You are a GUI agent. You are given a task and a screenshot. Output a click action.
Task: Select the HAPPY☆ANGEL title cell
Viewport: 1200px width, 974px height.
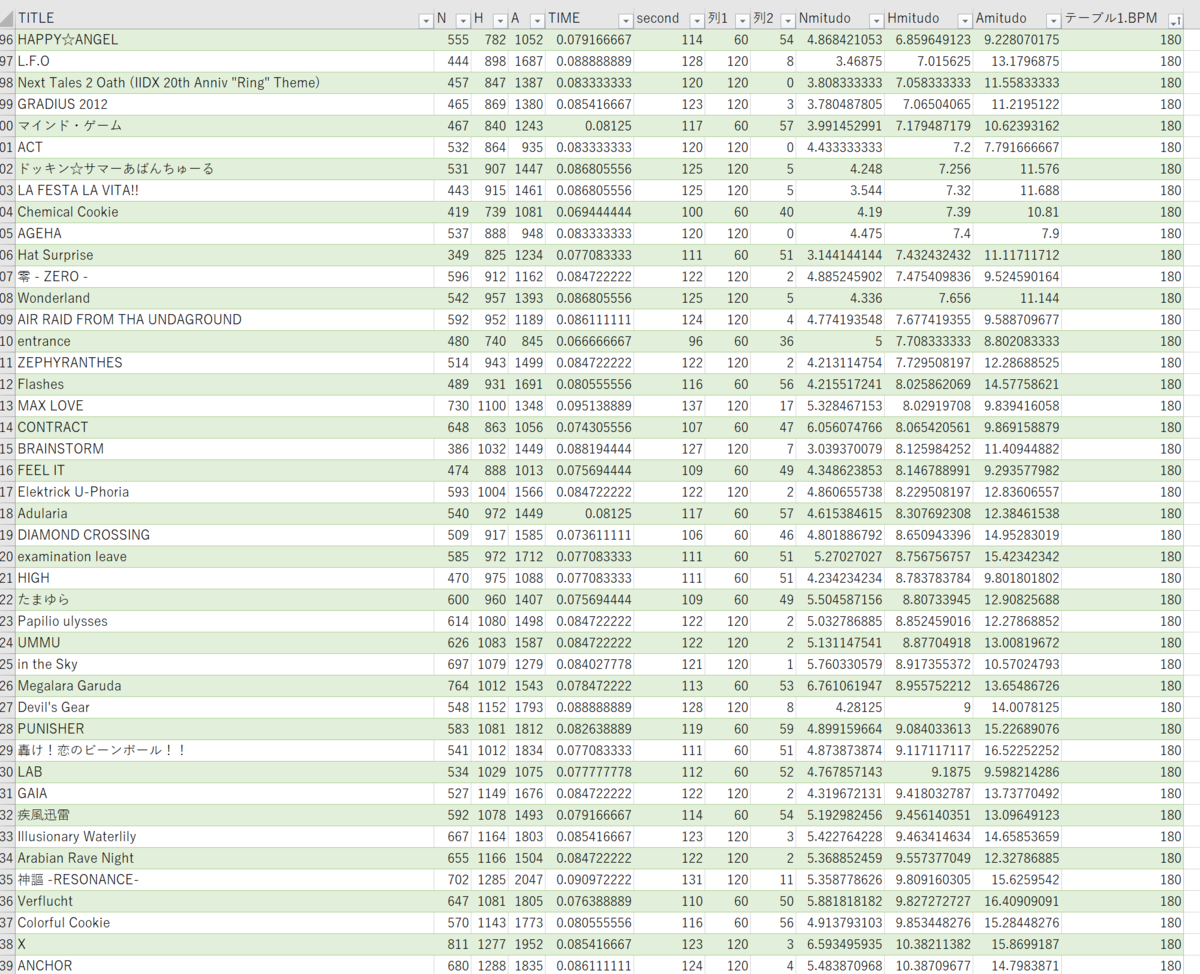coord(224,39)
